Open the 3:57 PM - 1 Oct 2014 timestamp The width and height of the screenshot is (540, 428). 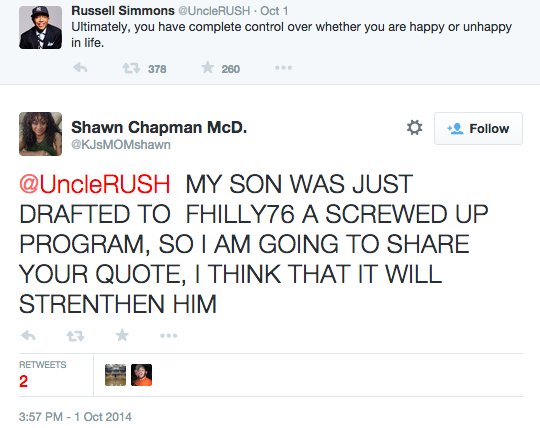[x=75, y=417]
